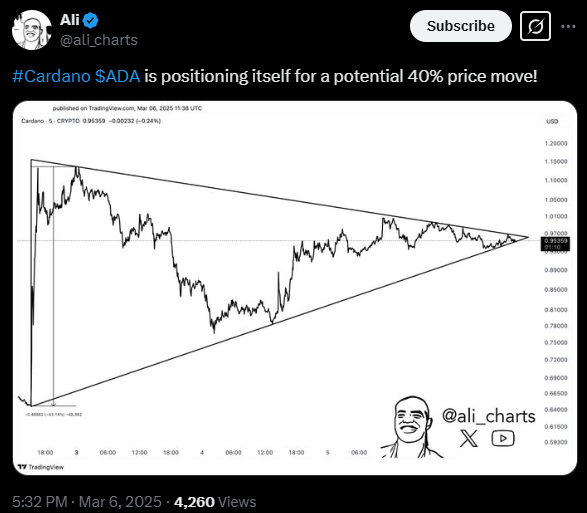Click the YouTube play icon in watermark
Screen dimensions: 587x513
(x=503, y=438)
